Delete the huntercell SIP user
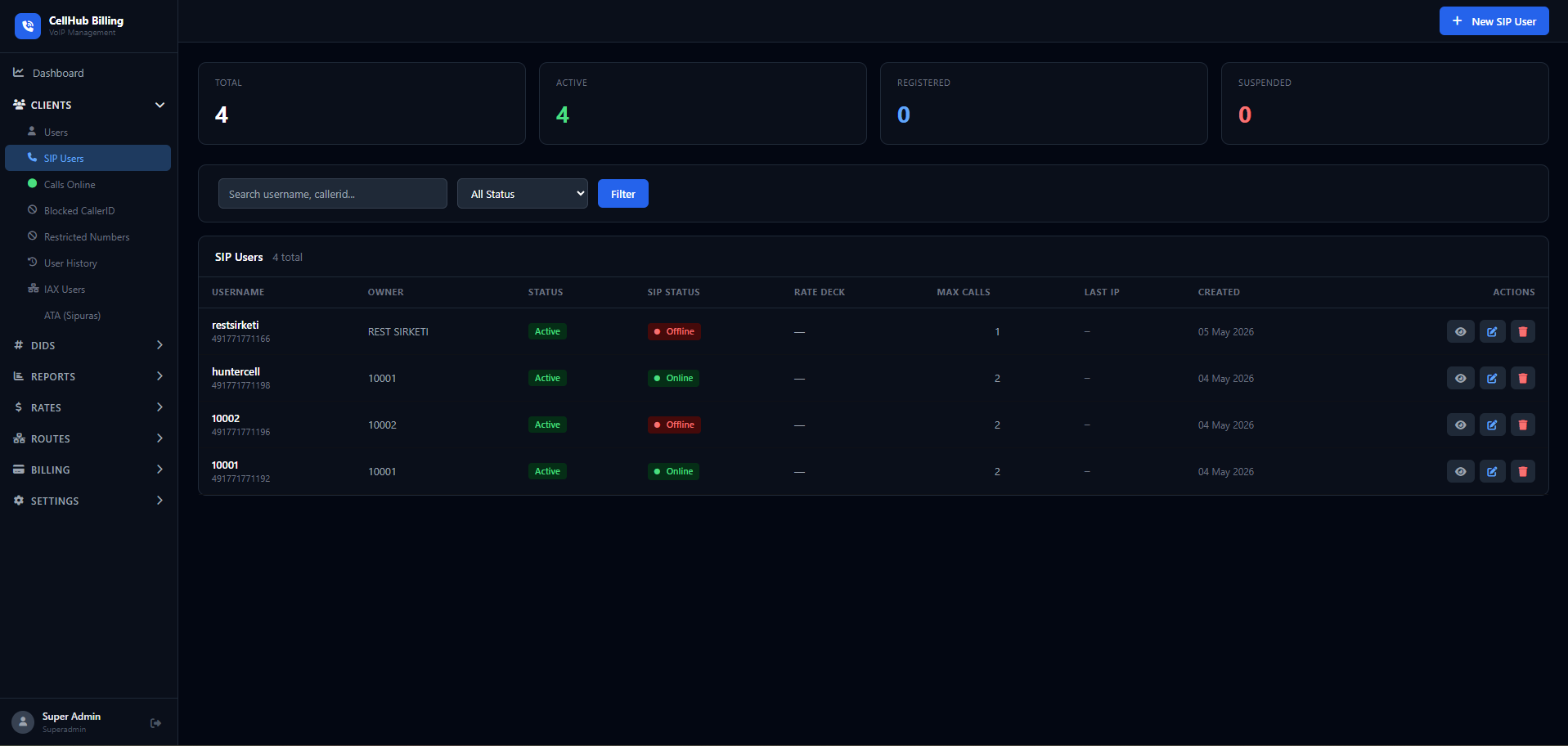 pos(1523,378)
